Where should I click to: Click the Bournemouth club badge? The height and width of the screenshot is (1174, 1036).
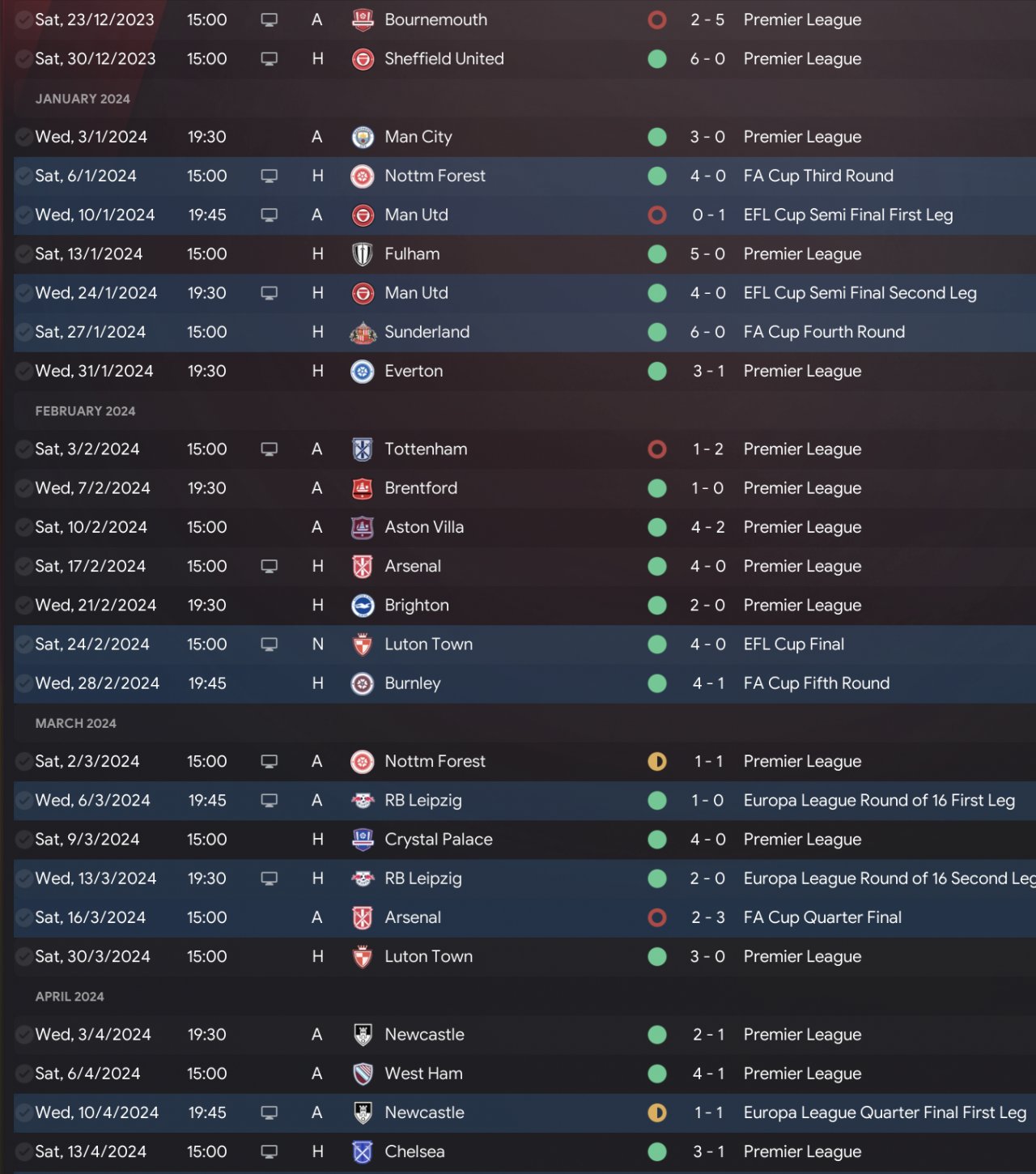pos(363,19)
